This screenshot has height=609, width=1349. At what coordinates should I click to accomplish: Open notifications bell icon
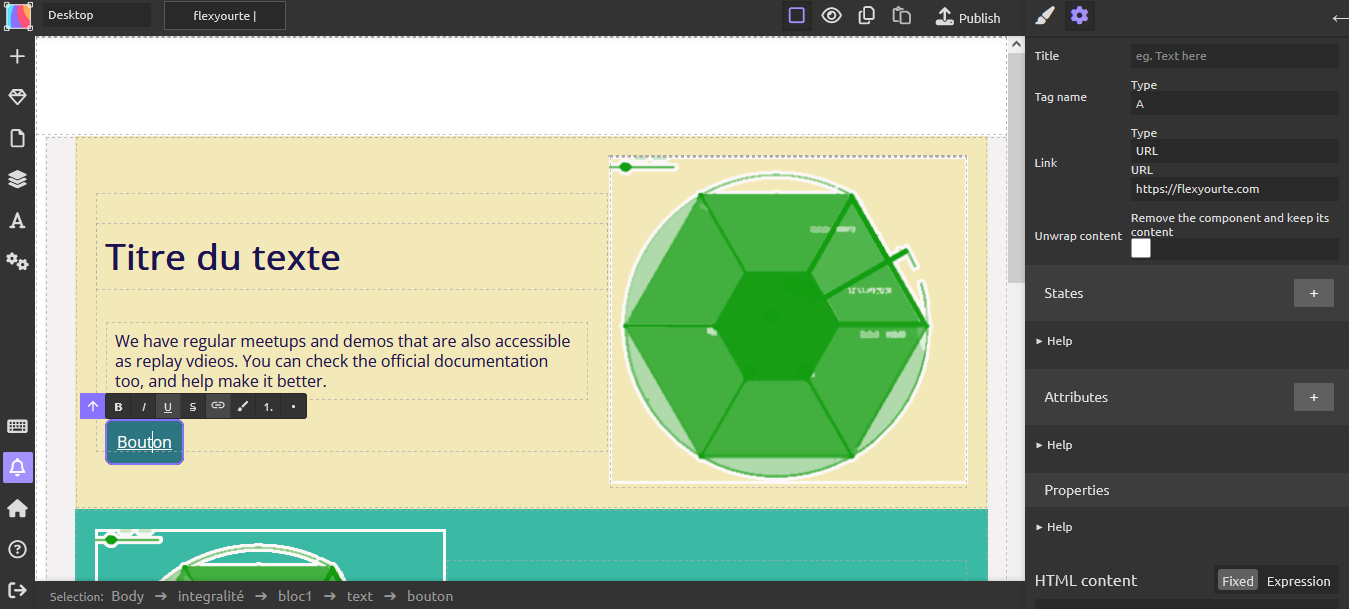click(17, 467)
